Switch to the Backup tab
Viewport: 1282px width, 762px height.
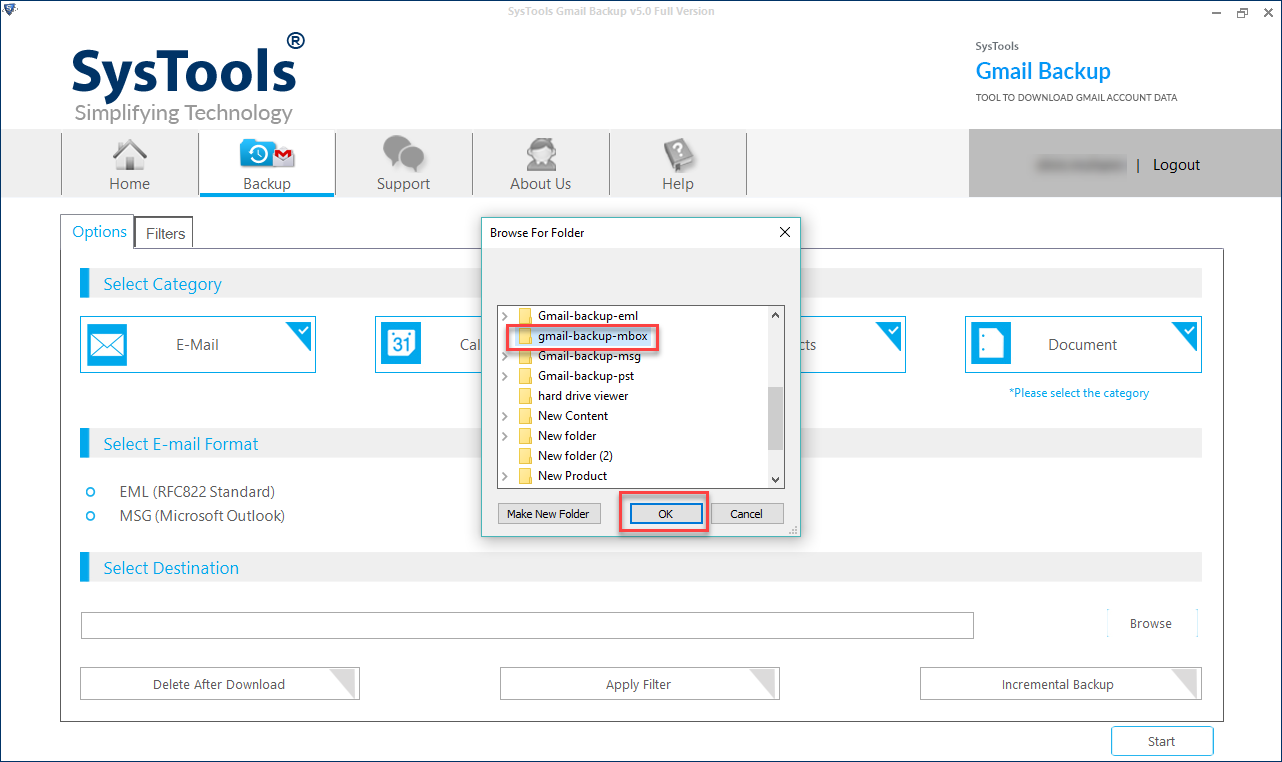click(x=267, y=163)
